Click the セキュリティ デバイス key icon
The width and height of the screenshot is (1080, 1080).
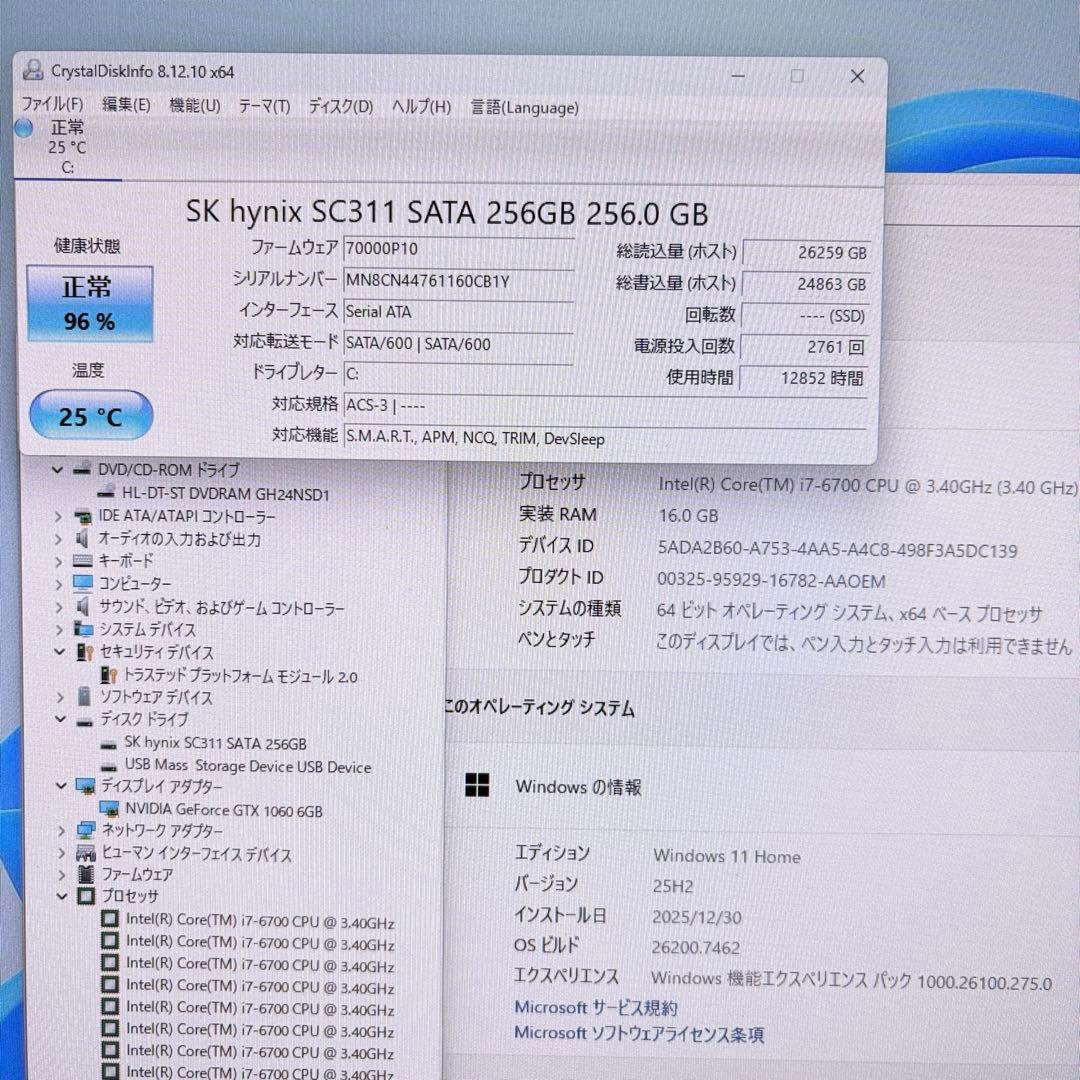85,652
